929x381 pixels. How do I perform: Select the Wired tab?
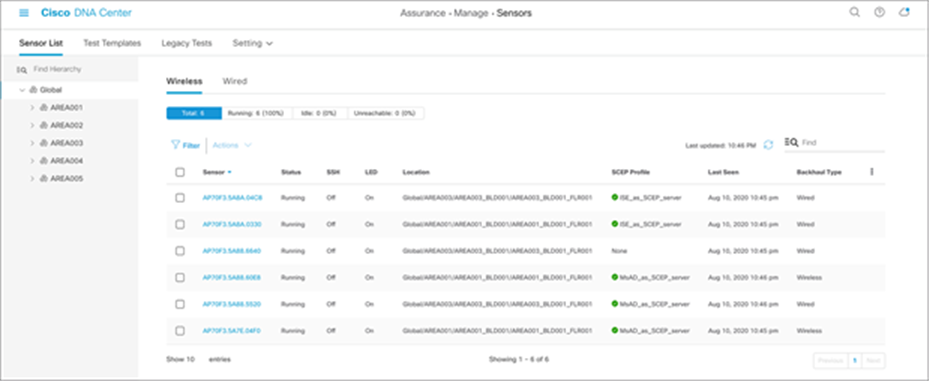coord(235,81)
